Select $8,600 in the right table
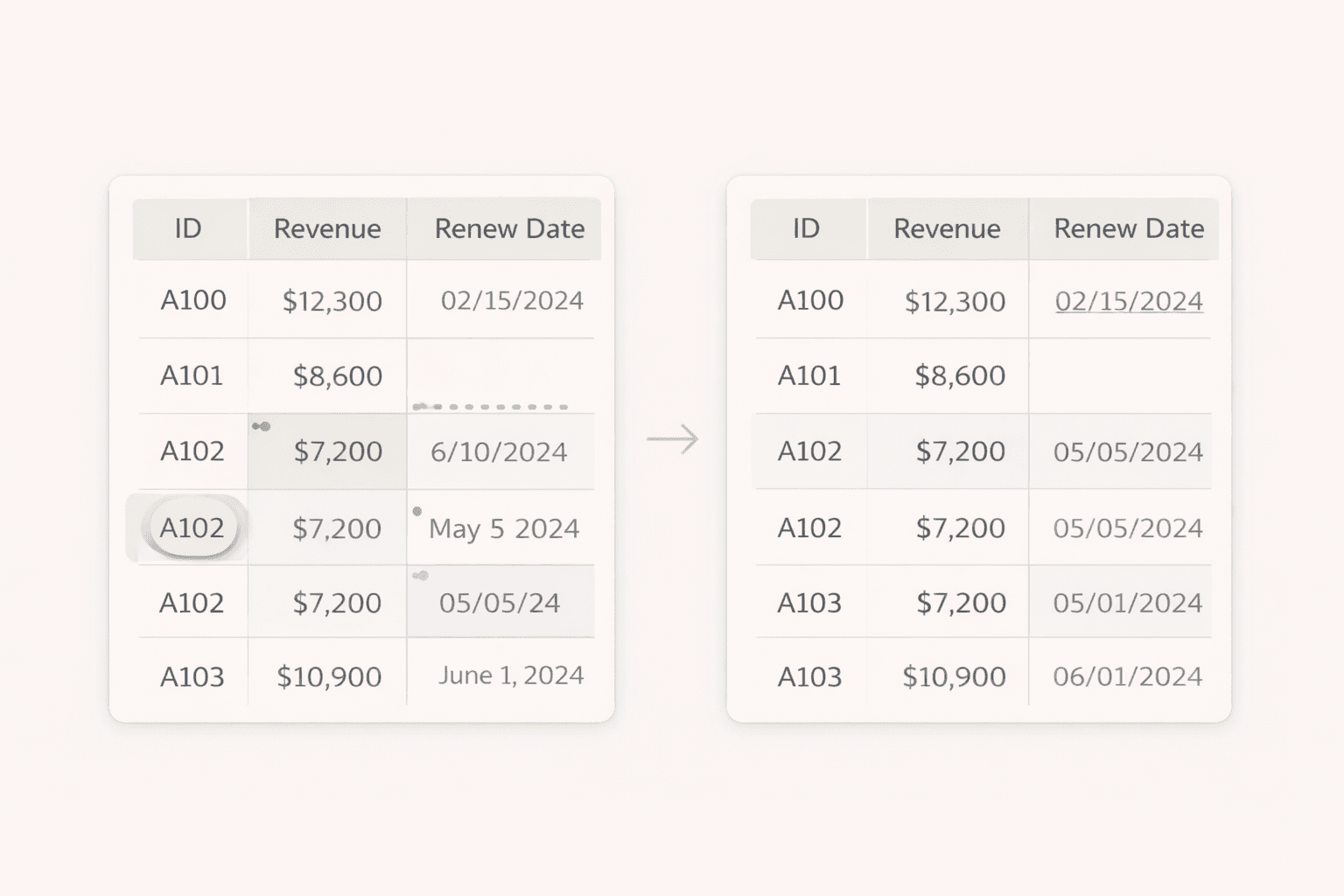 click(x=960, y=376)
